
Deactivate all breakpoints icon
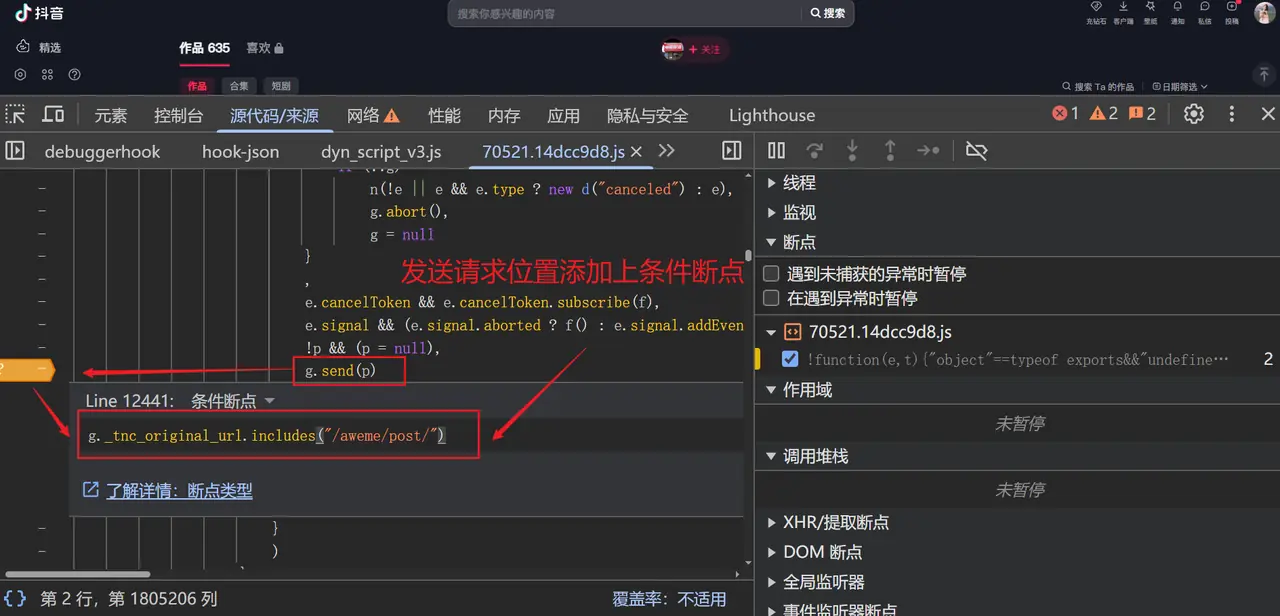tap(976, 150)
